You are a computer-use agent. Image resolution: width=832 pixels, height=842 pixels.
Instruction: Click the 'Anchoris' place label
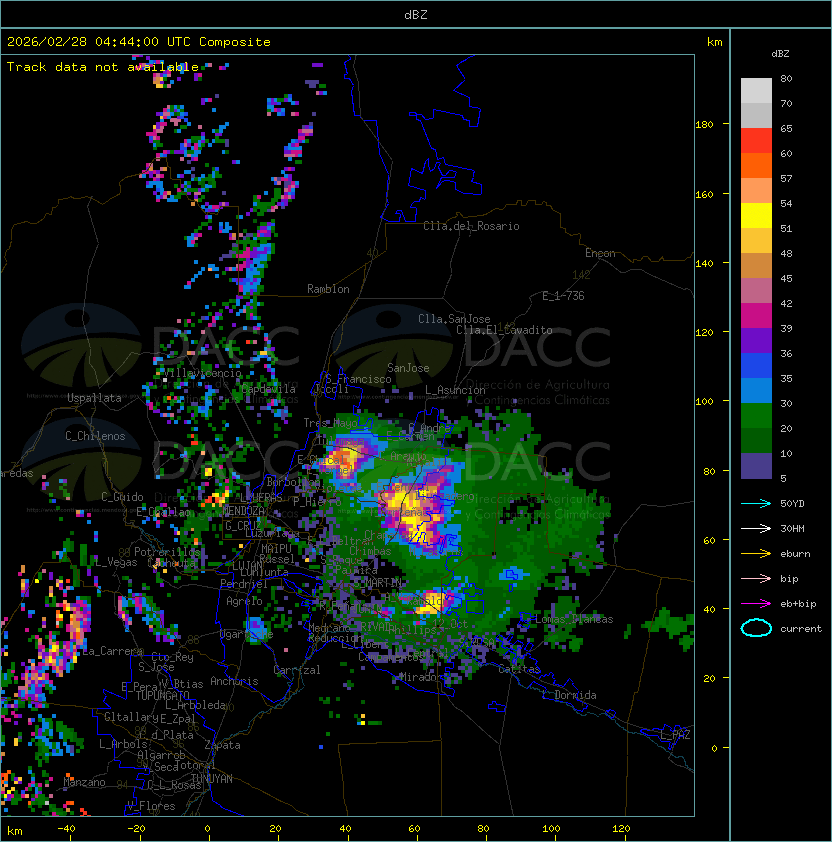pyautogui.click(x=234, y=681)
